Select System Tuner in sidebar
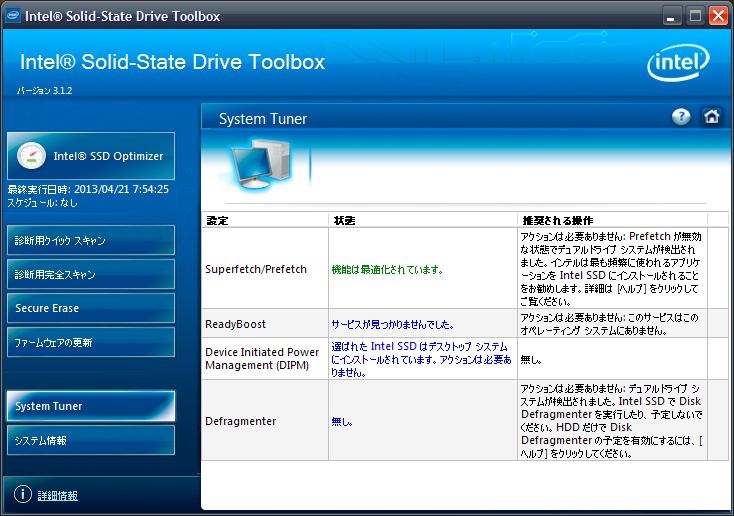 (x=91, y=406)
